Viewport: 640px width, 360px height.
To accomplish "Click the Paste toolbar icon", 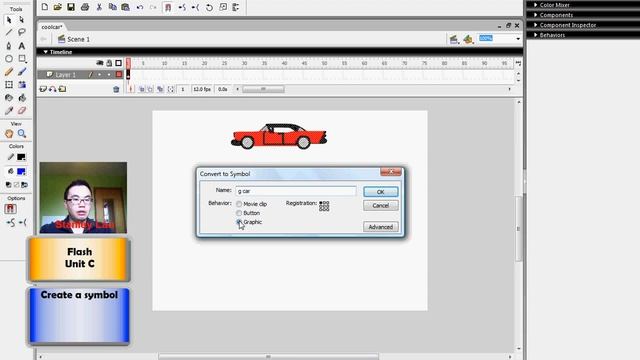I will (x=126, y=7).
